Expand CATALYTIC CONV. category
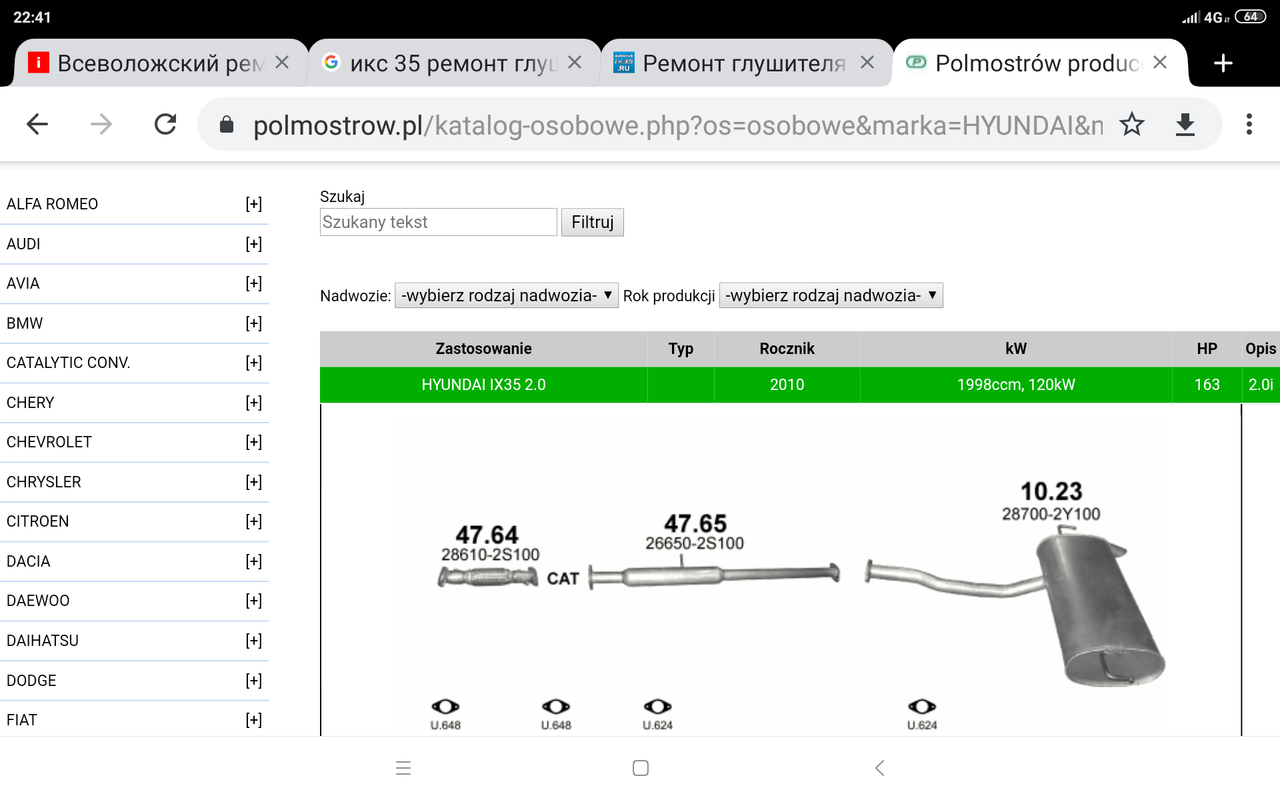1280x800 pixels. [254, 363]
